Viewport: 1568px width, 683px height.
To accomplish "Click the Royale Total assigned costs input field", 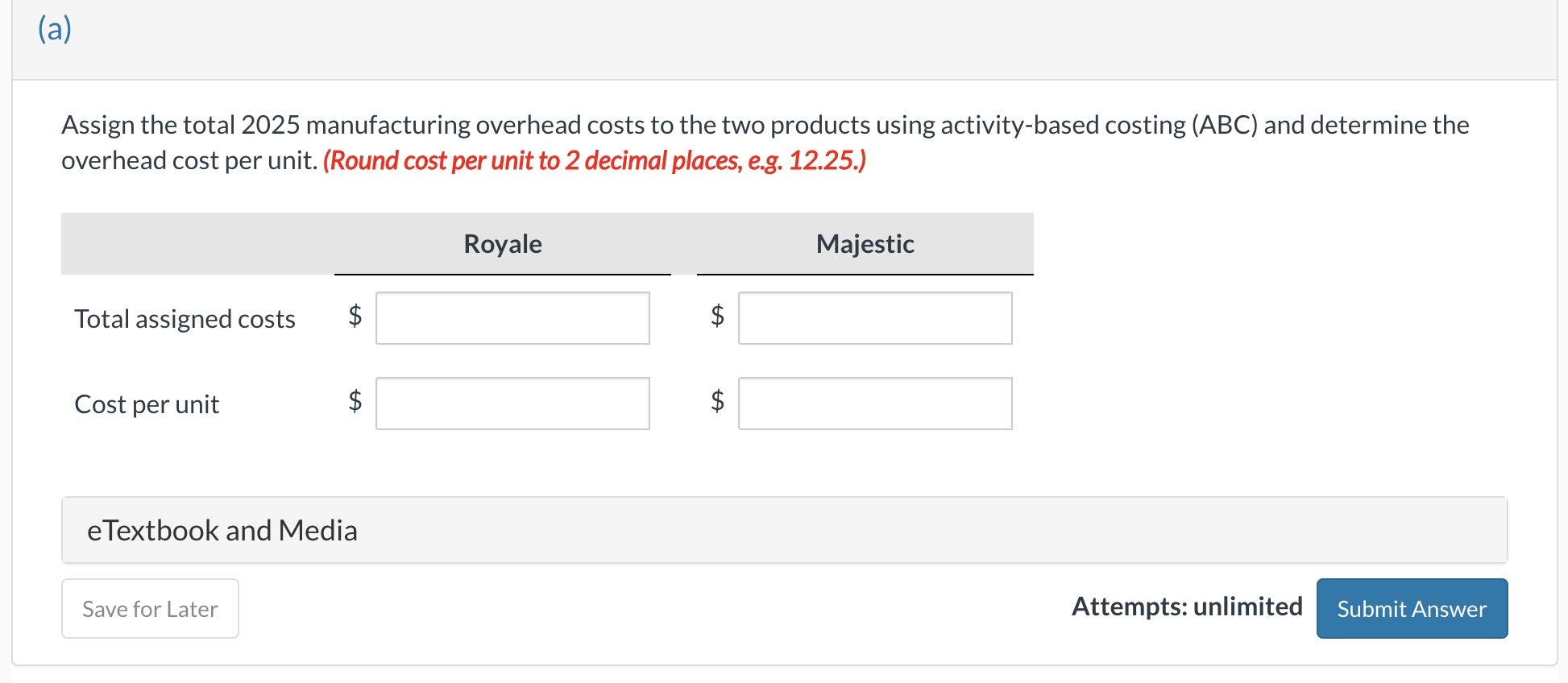I will 512,318.
